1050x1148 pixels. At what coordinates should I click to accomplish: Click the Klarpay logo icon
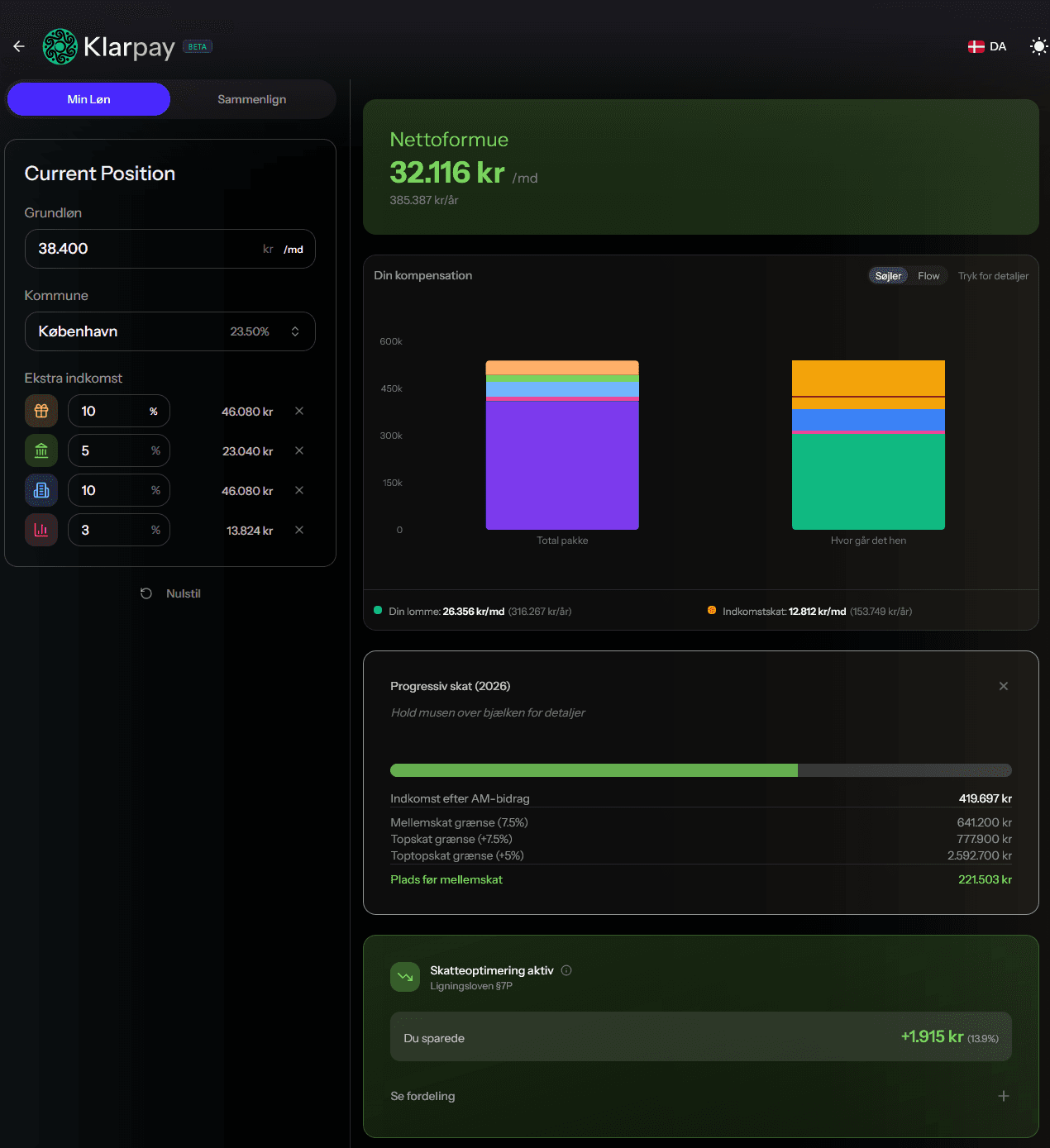60,46
